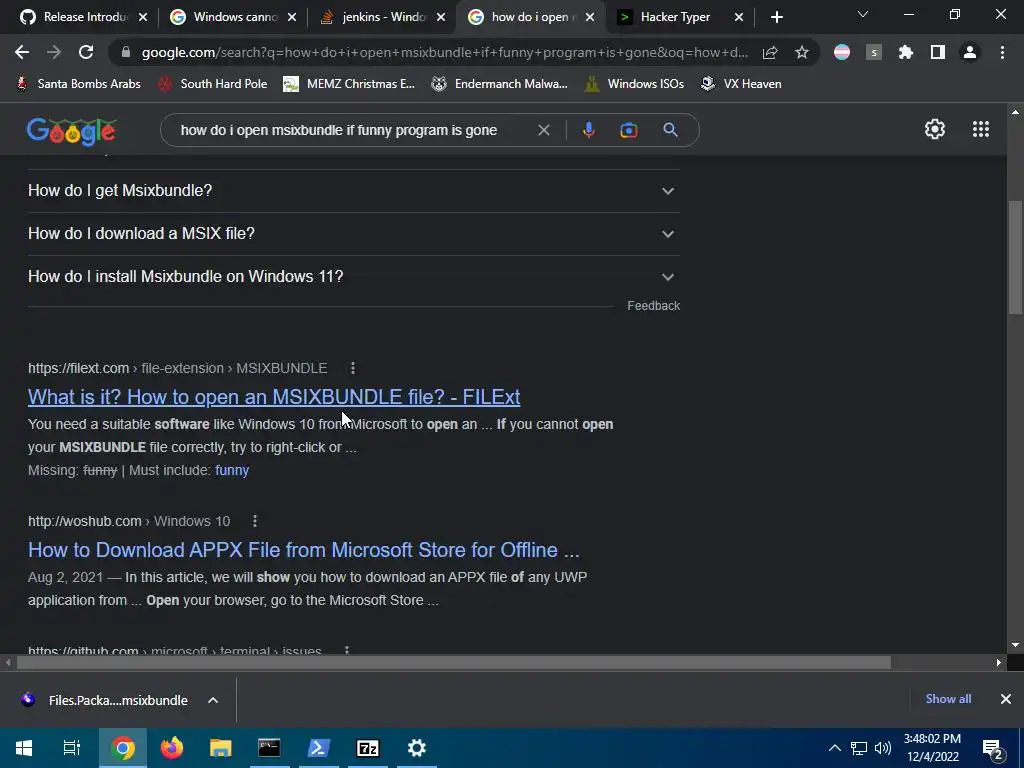Viewport: 1024px width, 768px height.
Task: Go to Google home via logo
Action: [71, 131]
